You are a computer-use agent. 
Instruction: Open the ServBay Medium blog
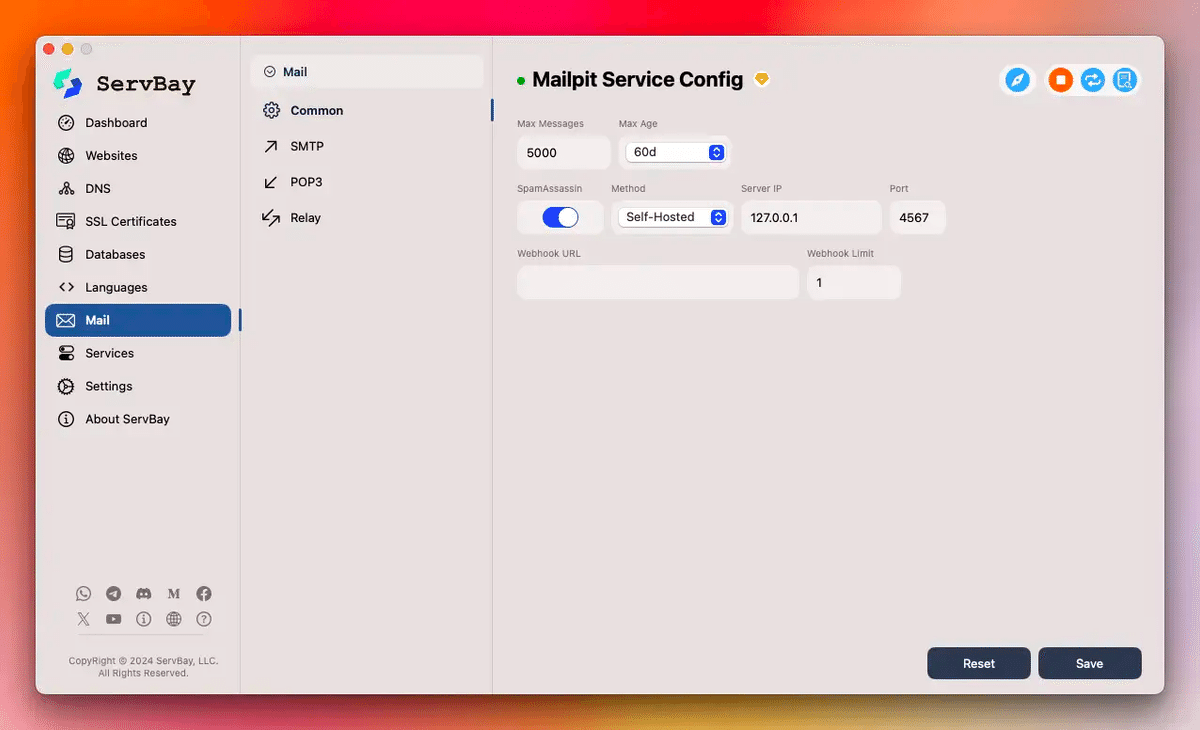tap(174, 593)
